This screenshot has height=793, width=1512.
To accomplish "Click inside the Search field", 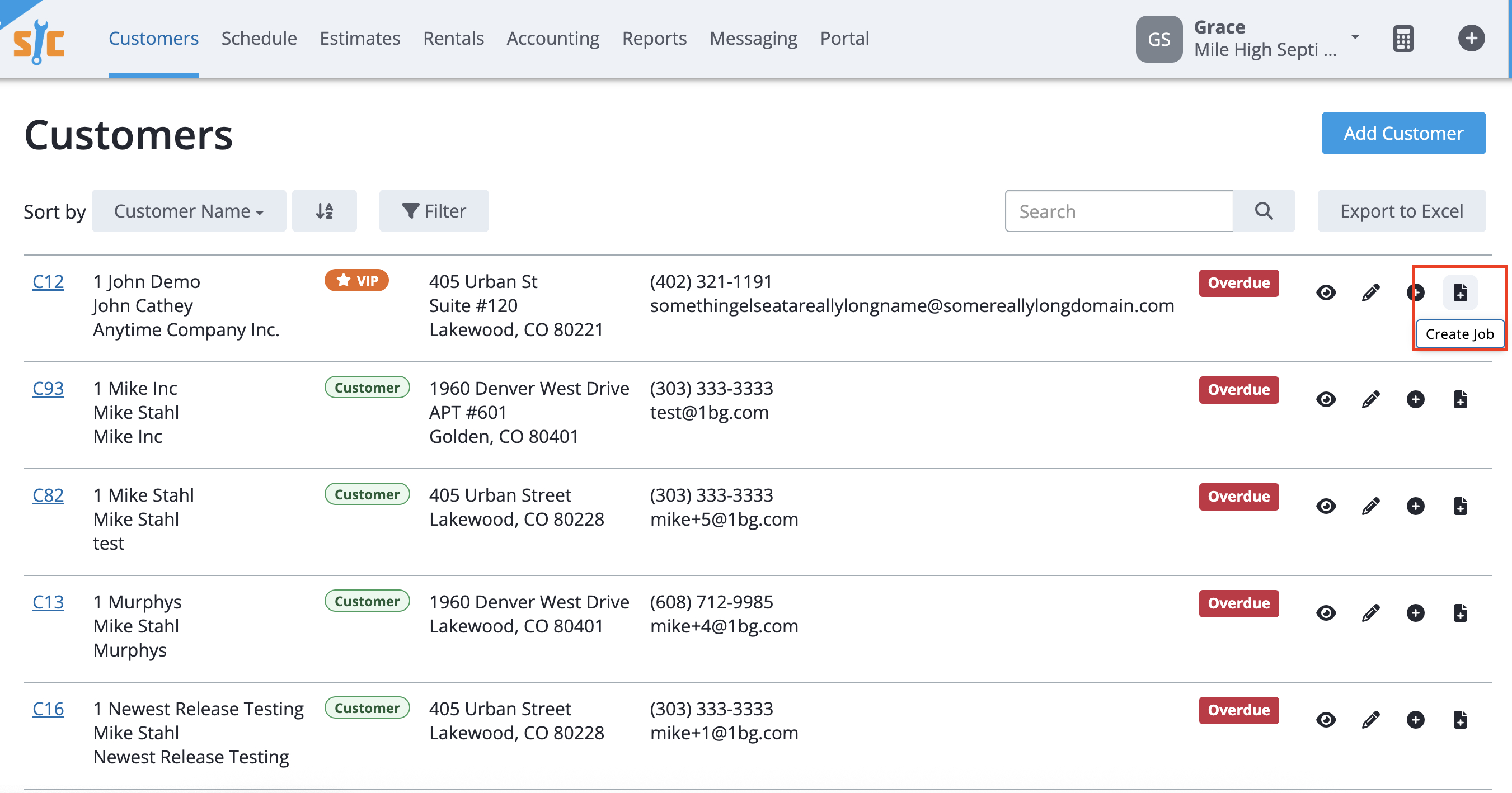I will point(1115,211).
